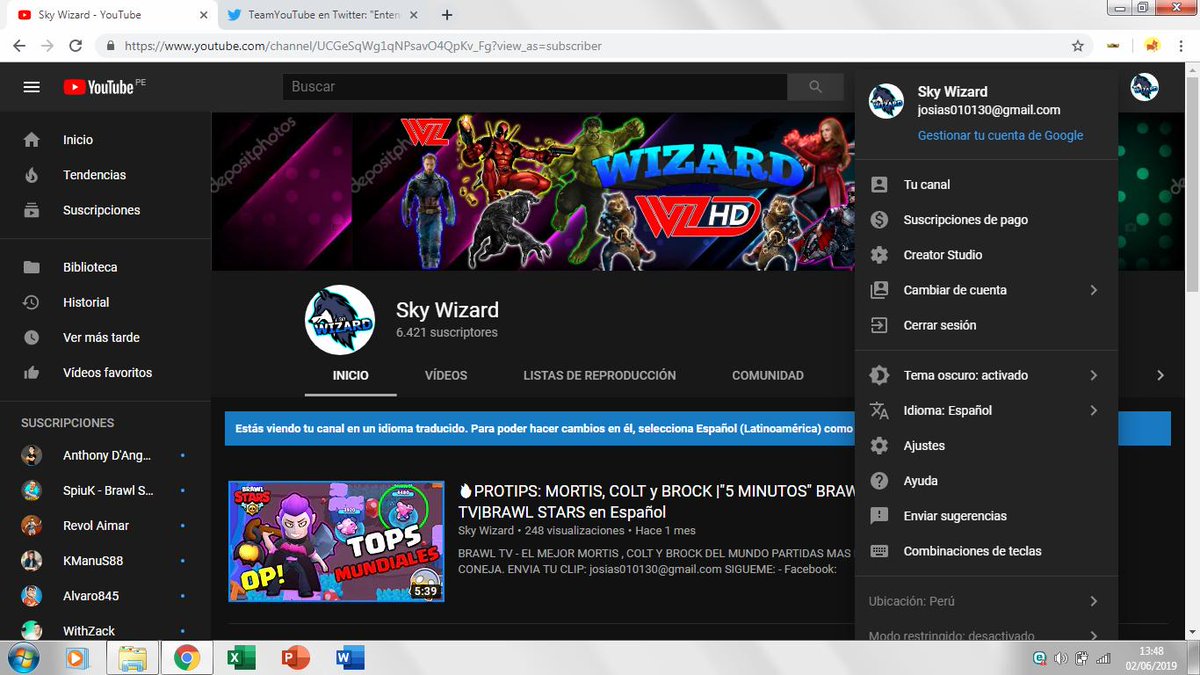Open the Vídeos favoritos thumbs-up icon
1200x675 pixels.
(x=32, y=372)
